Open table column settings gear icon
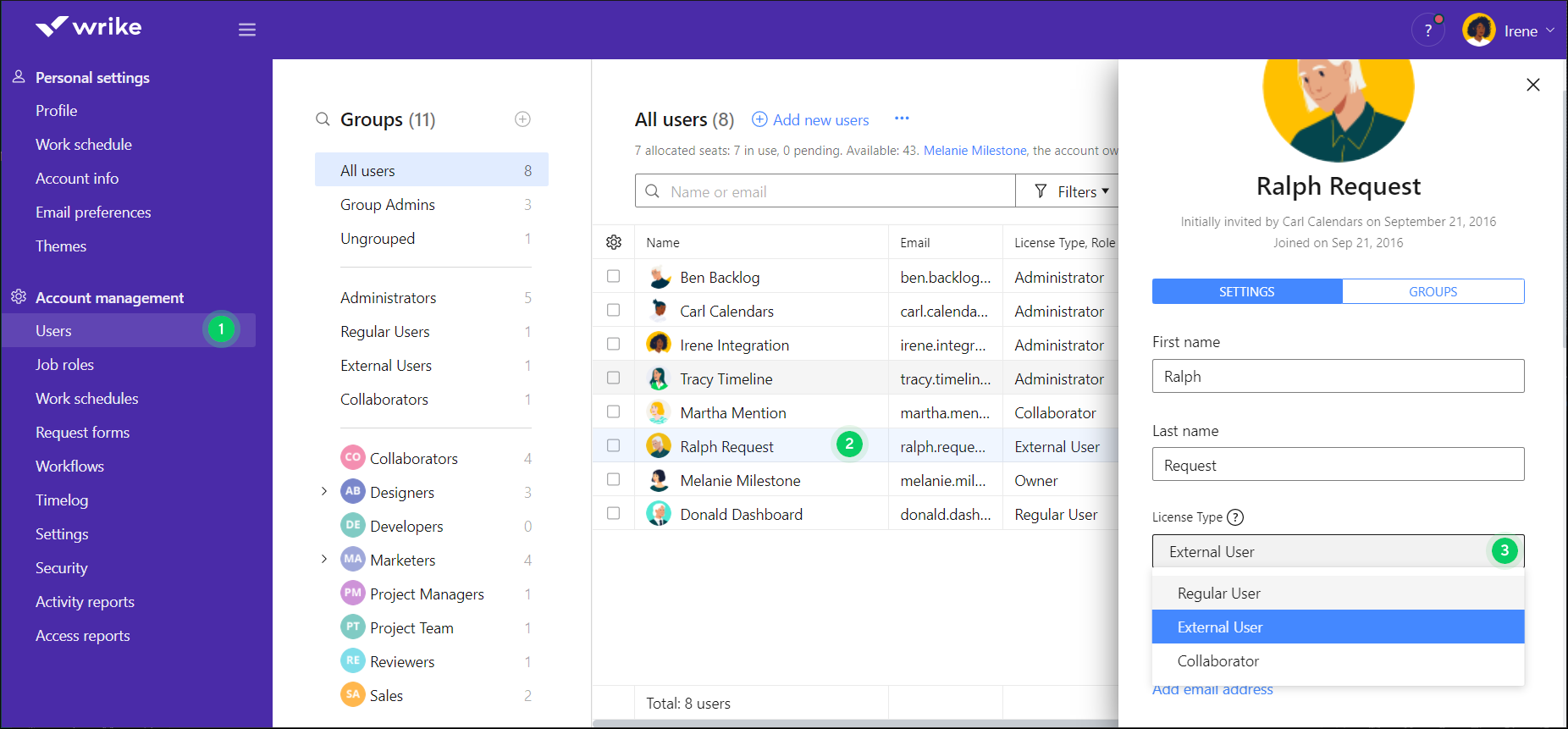Image resolution: width=1568 pixels, height=729 pixels. click(x=614, y=242)
